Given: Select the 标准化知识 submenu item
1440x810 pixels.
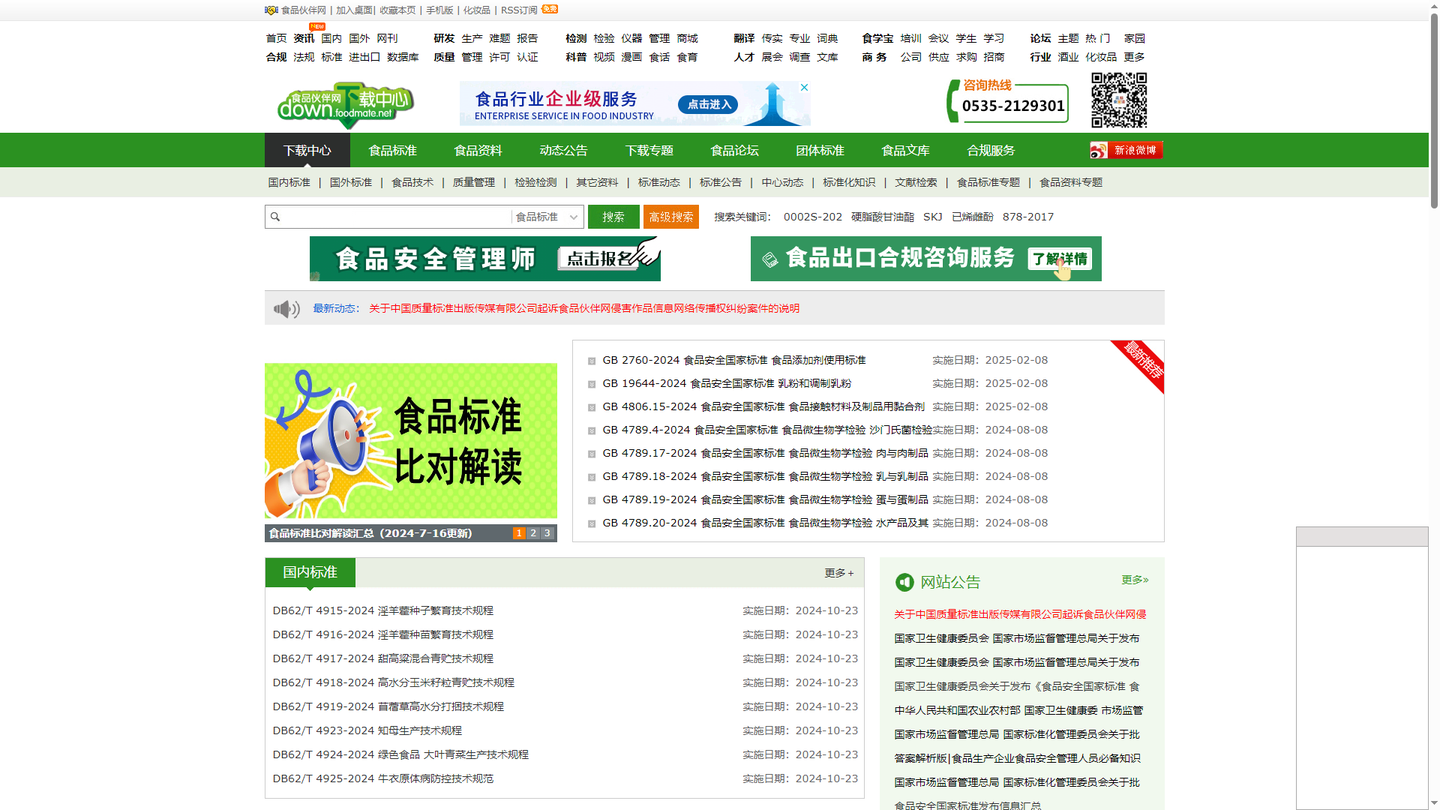Looking at the screenshot, I should (849, 183).
